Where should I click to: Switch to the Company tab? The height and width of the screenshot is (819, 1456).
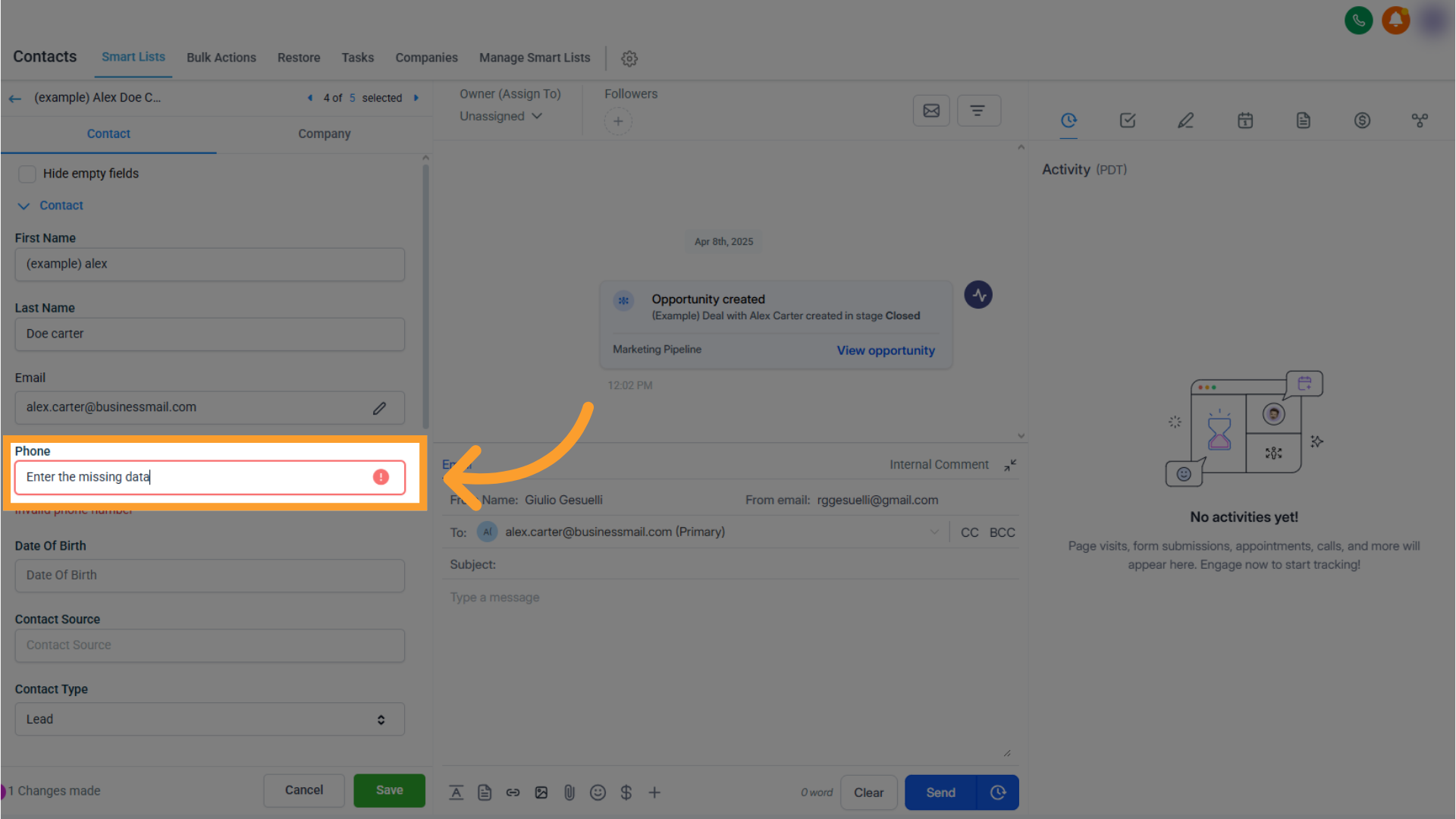(x=324, y=134)
